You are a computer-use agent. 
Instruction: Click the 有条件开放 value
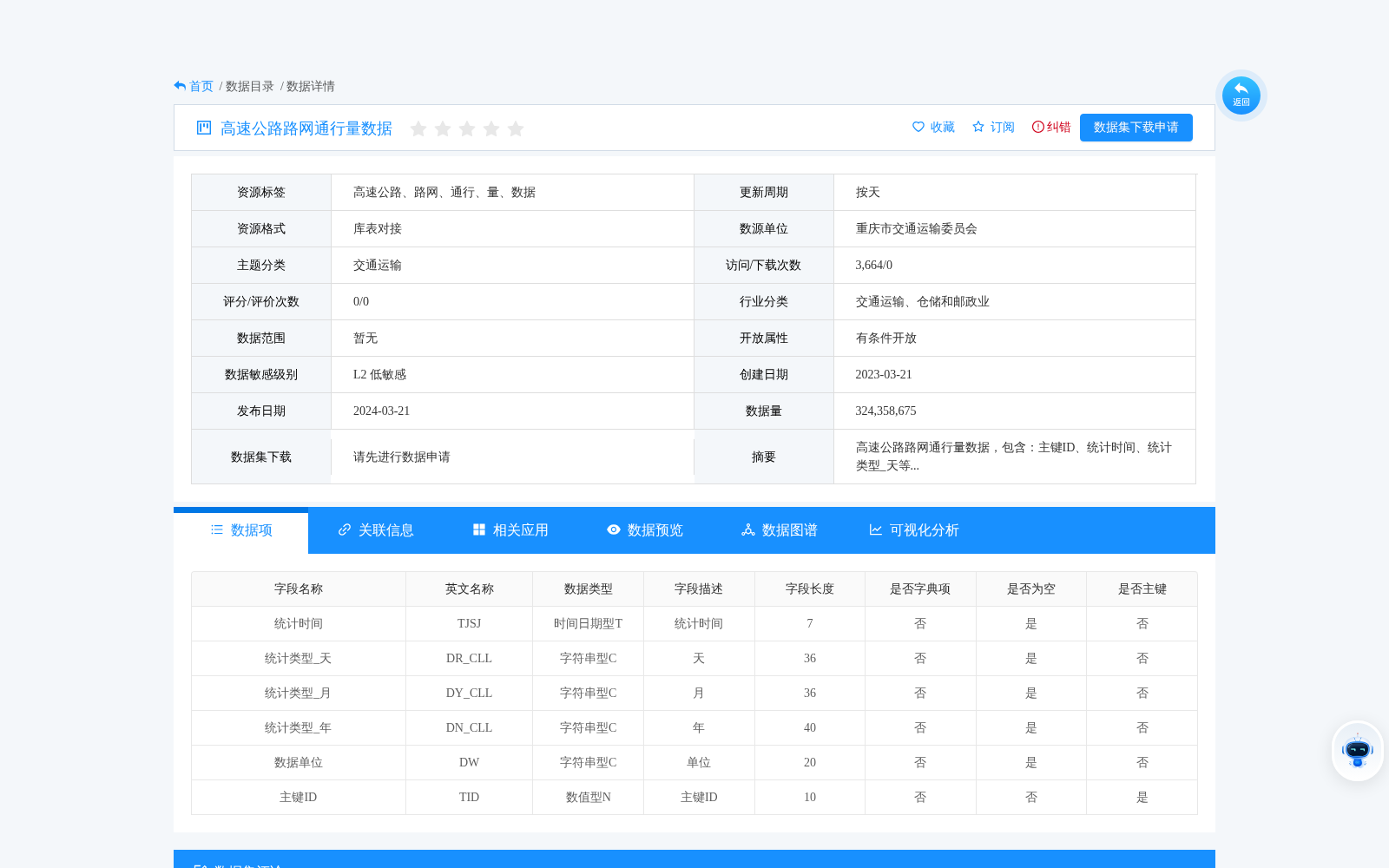(x=886, y=339)
